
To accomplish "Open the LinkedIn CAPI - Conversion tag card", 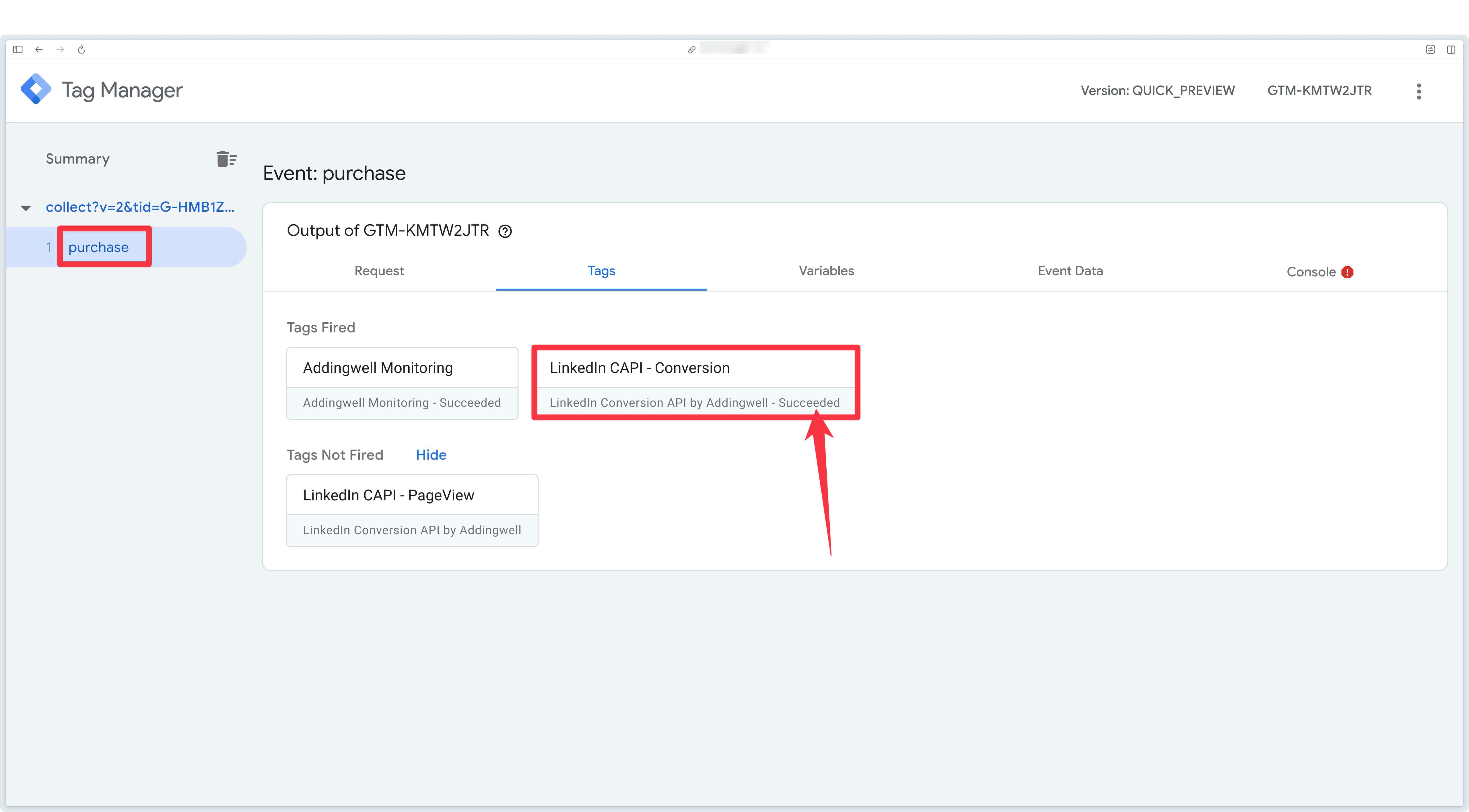I will click(x=695, y=383).
